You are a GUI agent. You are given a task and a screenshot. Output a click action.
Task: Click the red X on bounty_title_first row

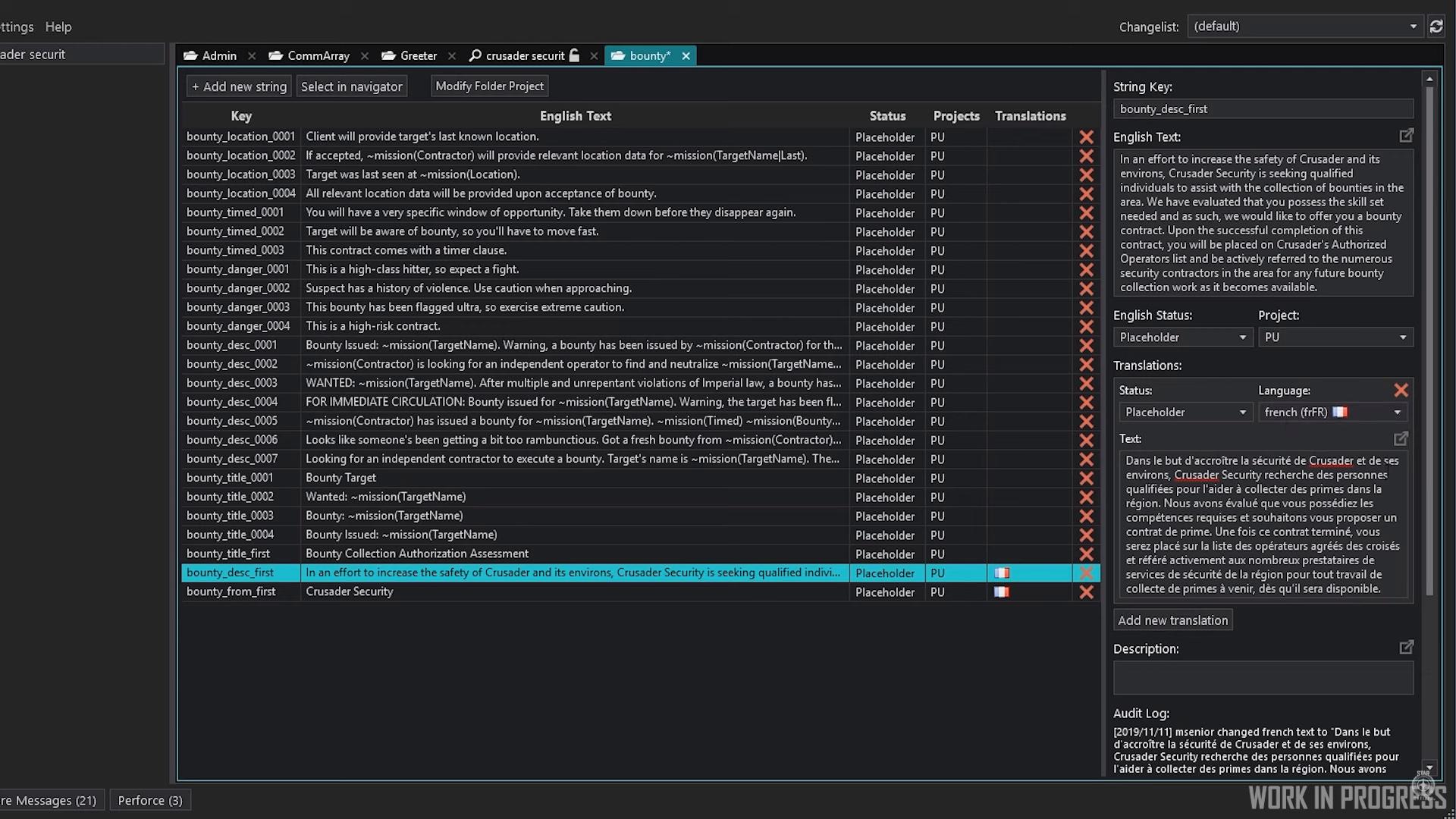pos(1086,554)
